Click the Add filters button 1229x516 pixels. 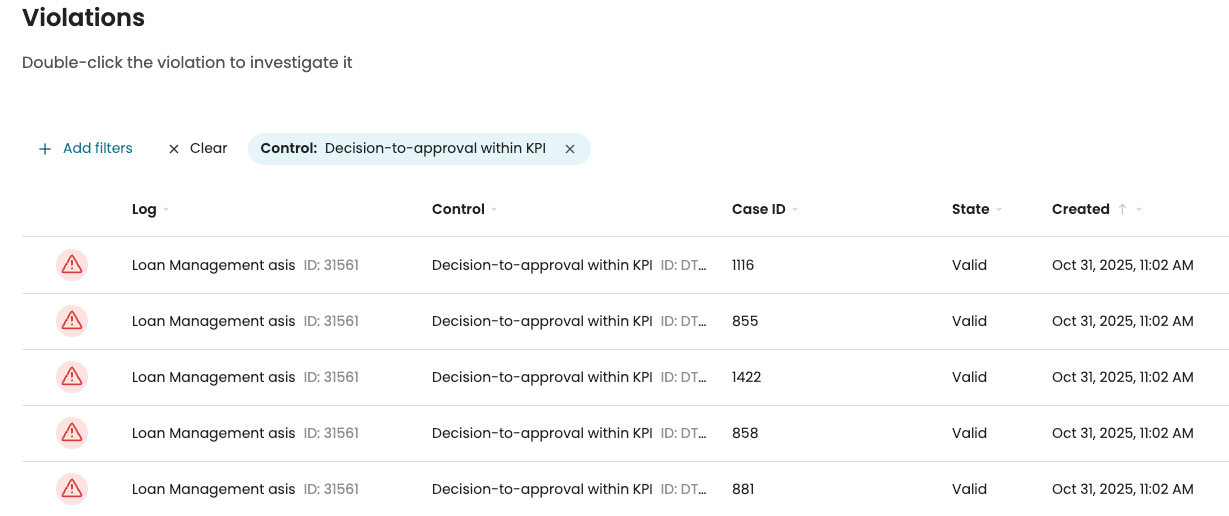(97, 149)
